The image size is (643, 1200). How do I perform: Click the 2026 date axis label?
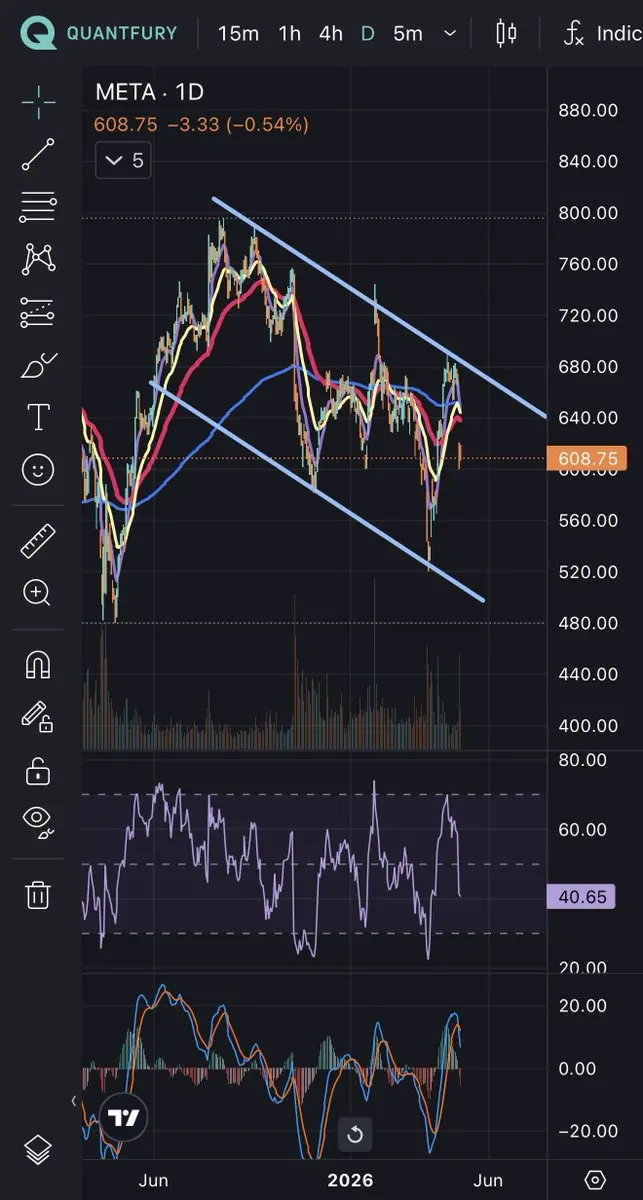tap(350, 1180)
